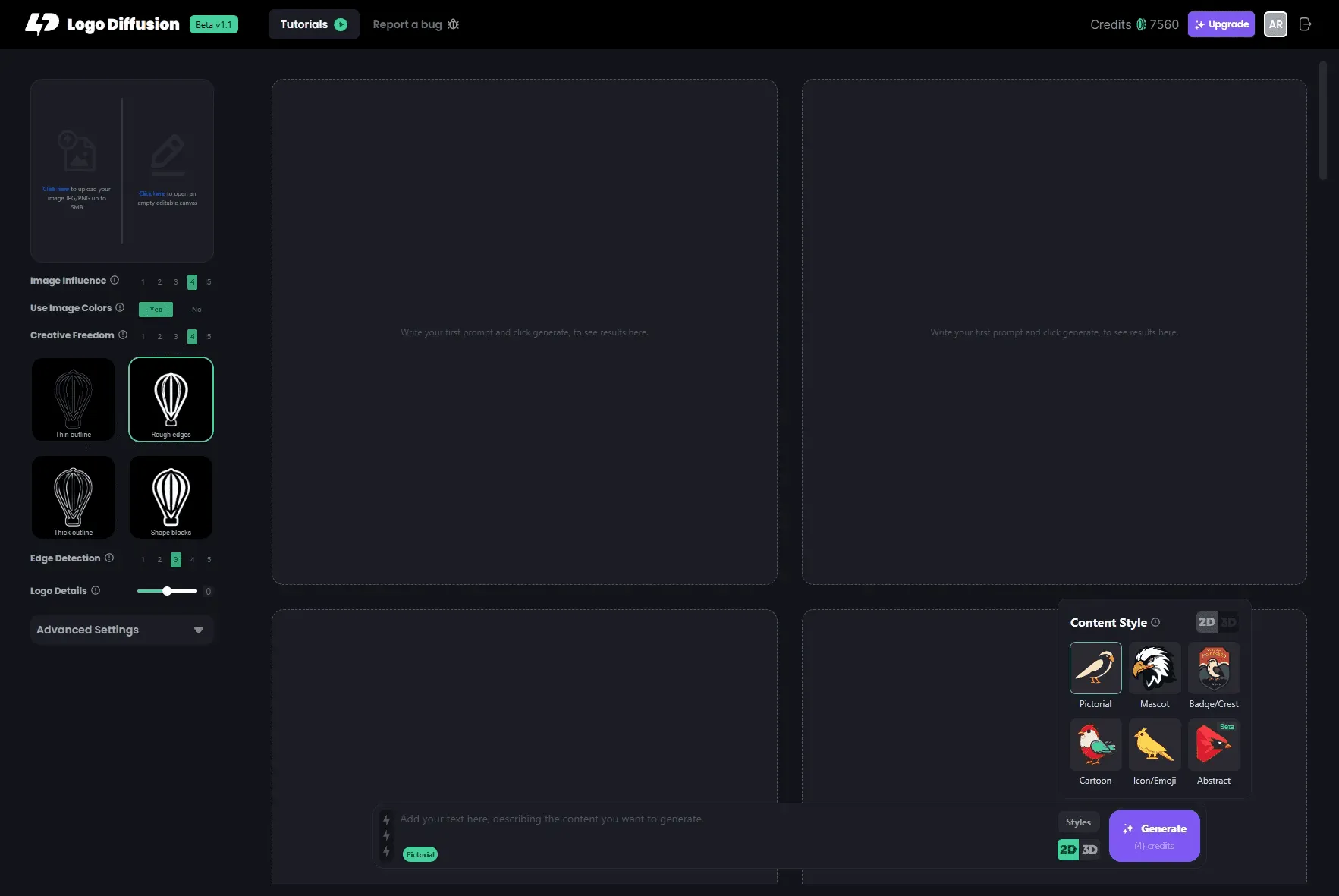Image resolution: width=1339 pixels, height=896 pixels.
Task: Set Image Influence to 1
Action: coord(143,282)
